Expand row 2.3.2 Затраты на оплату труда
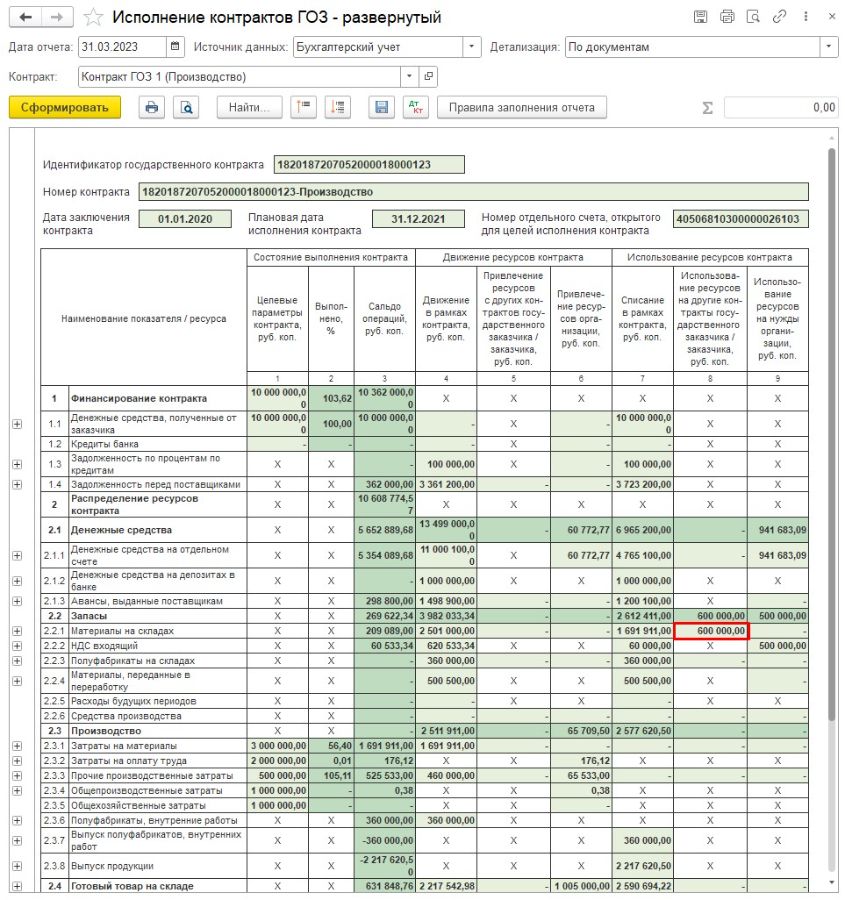845x900 pixels. pyautogui.click(x=17, y=761)
